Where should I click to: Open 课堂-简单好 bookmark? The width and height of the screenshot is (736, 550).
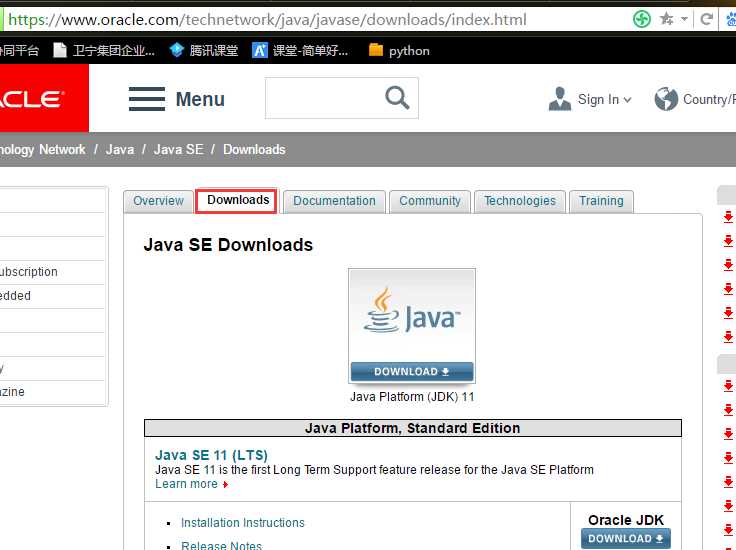pyautogui.click(x=300, y=50)
